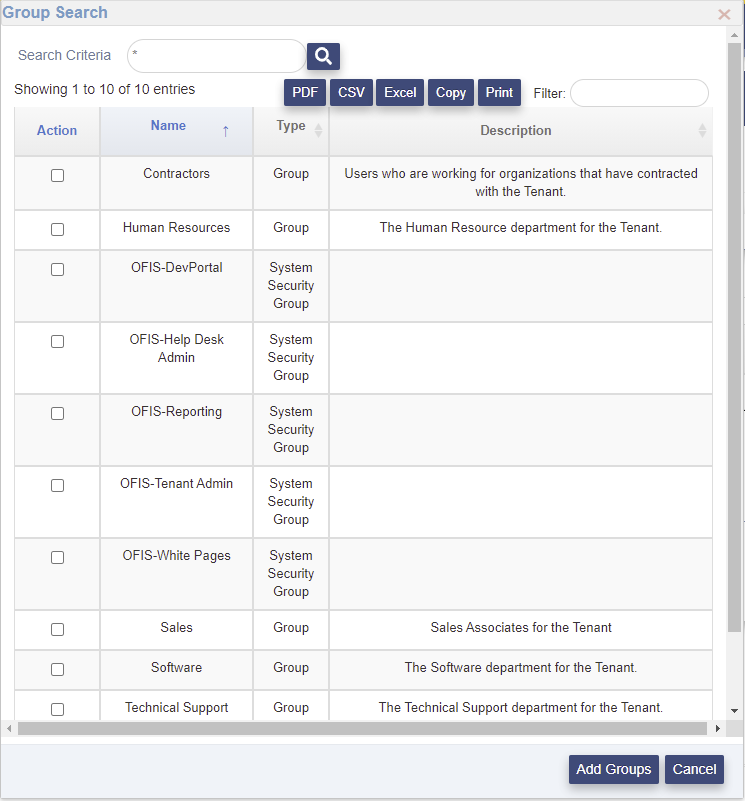Sort by the Type column header
The width and height of the screenshot is (745, 801).
pos(291,131)
